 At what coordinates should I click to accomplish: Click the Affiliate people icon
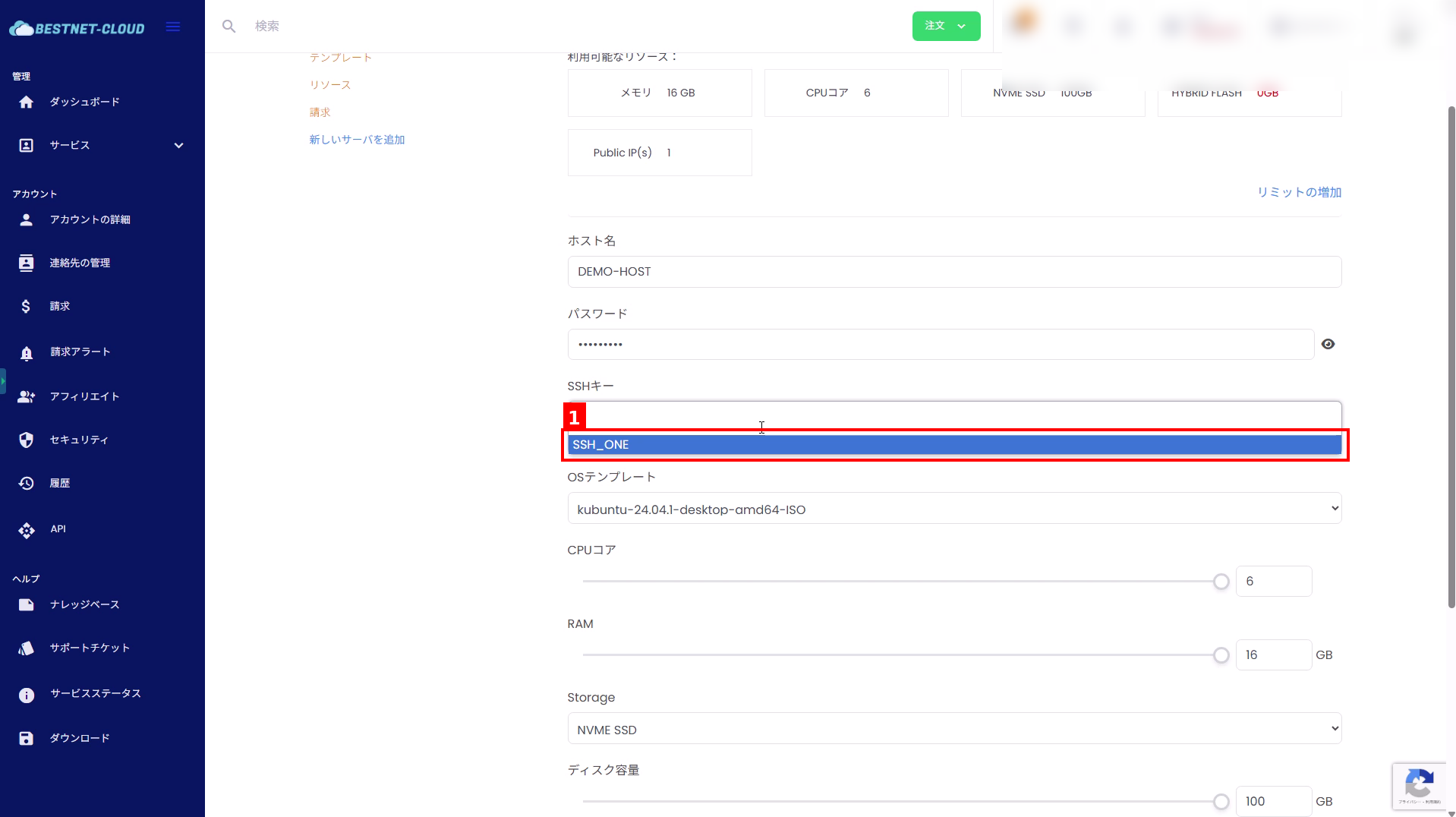pos(27,397)
